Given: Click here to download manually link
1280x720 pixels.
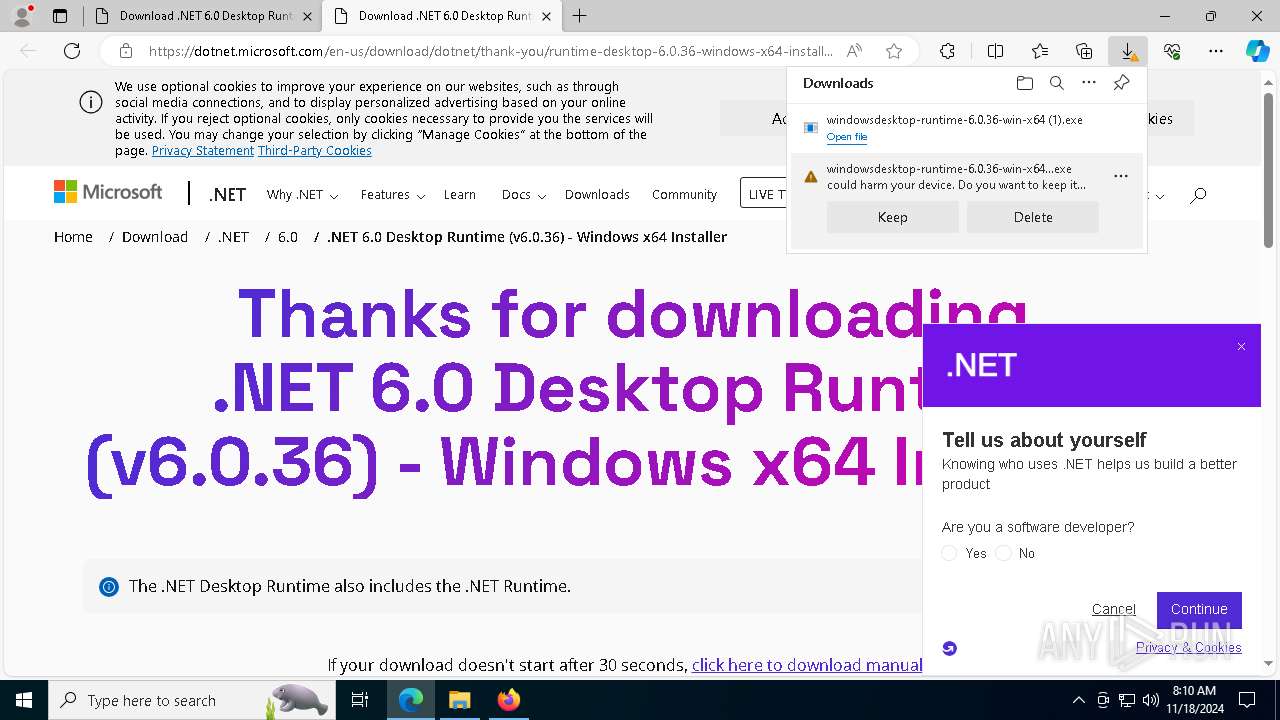Looking at the screenshot, I should pos(807,665).
